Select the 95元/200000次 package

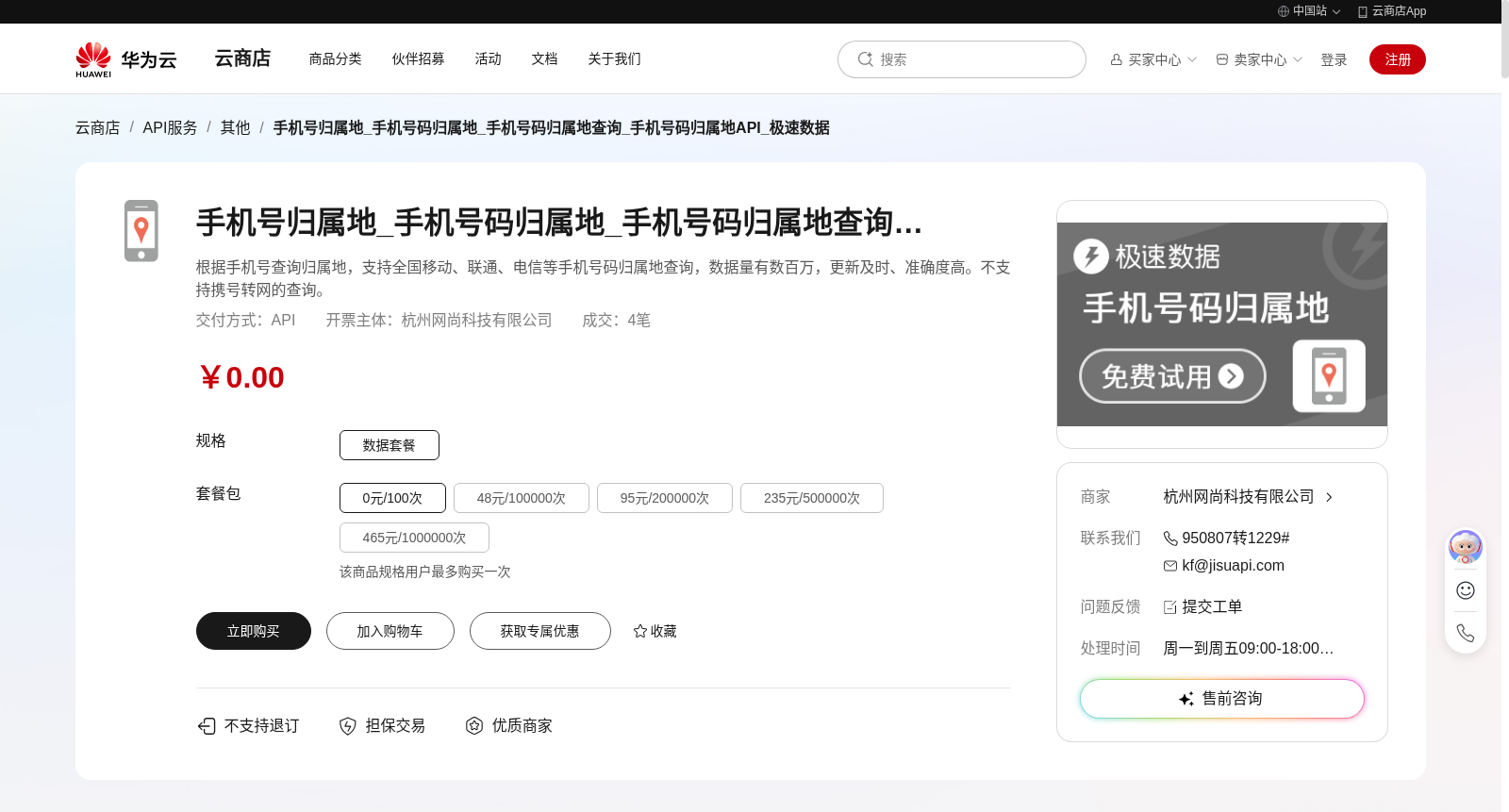(x=665, y=498)
